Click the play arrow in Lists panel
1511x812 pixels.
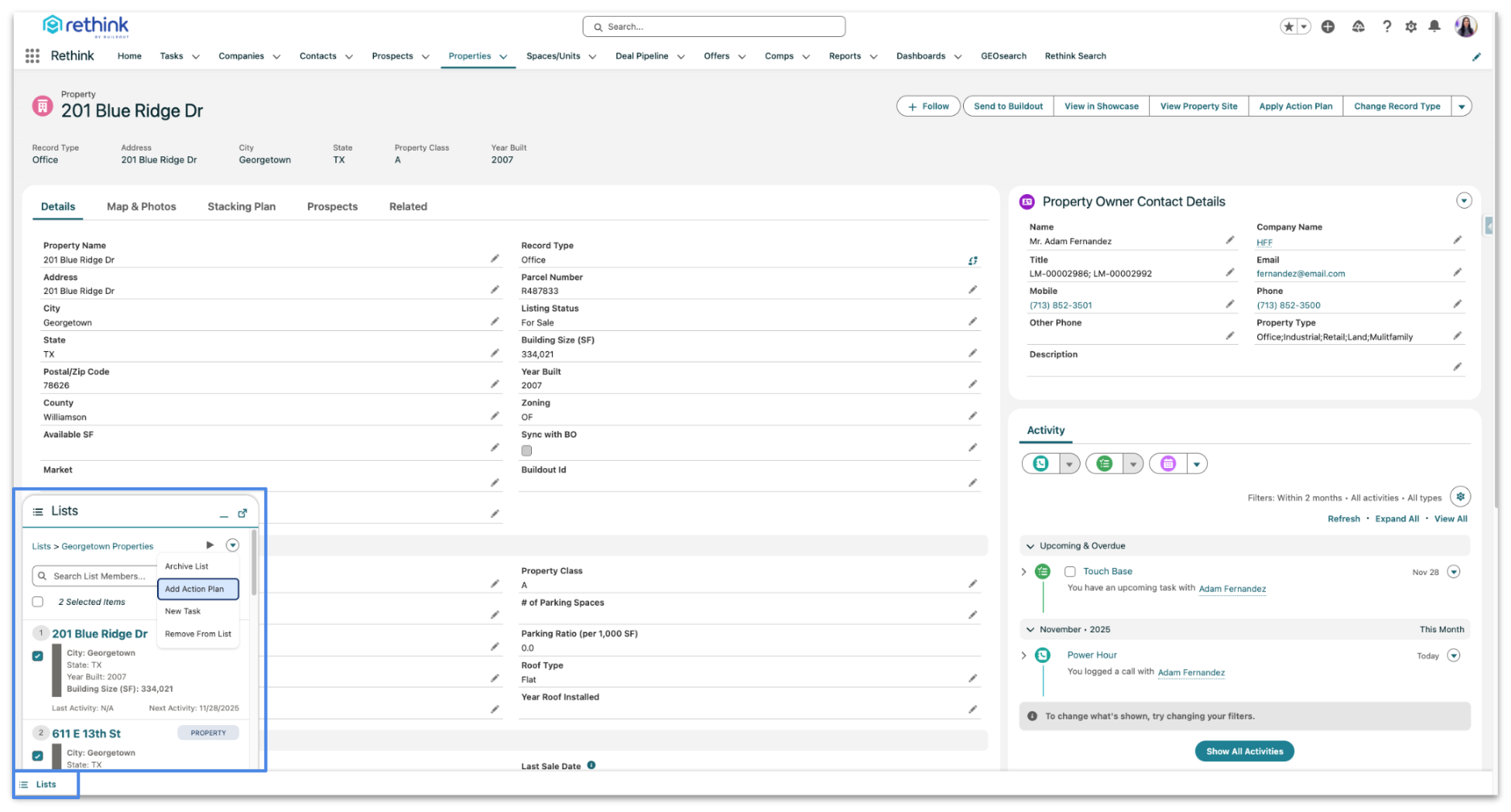(210, 545)
